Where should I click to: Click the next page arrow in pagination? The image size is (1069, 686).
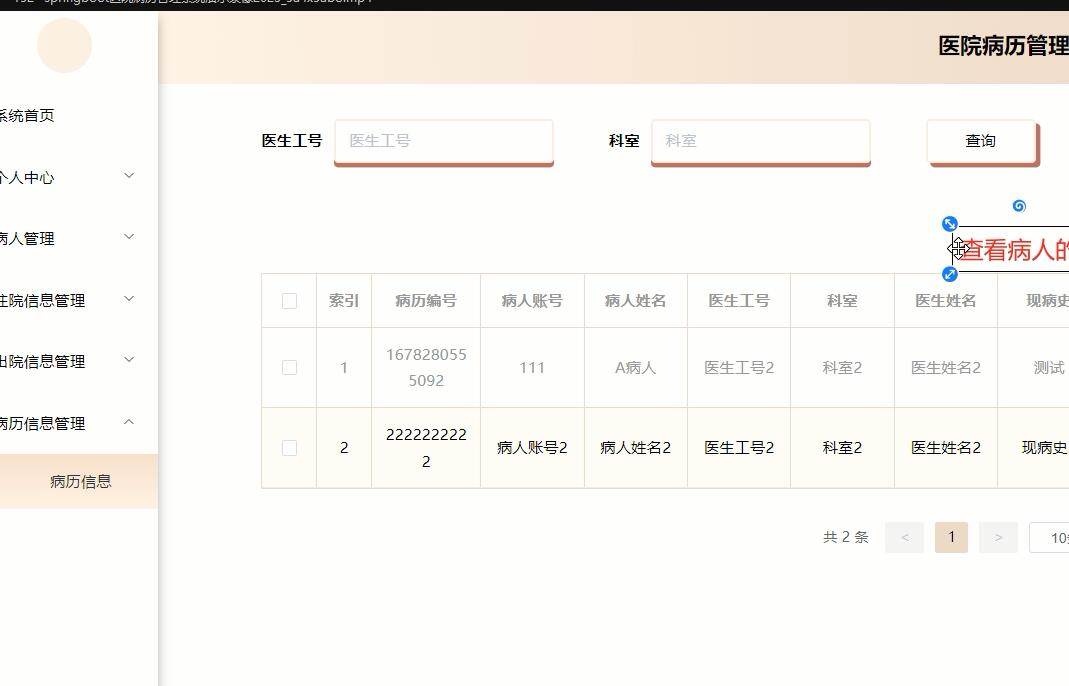997,537
